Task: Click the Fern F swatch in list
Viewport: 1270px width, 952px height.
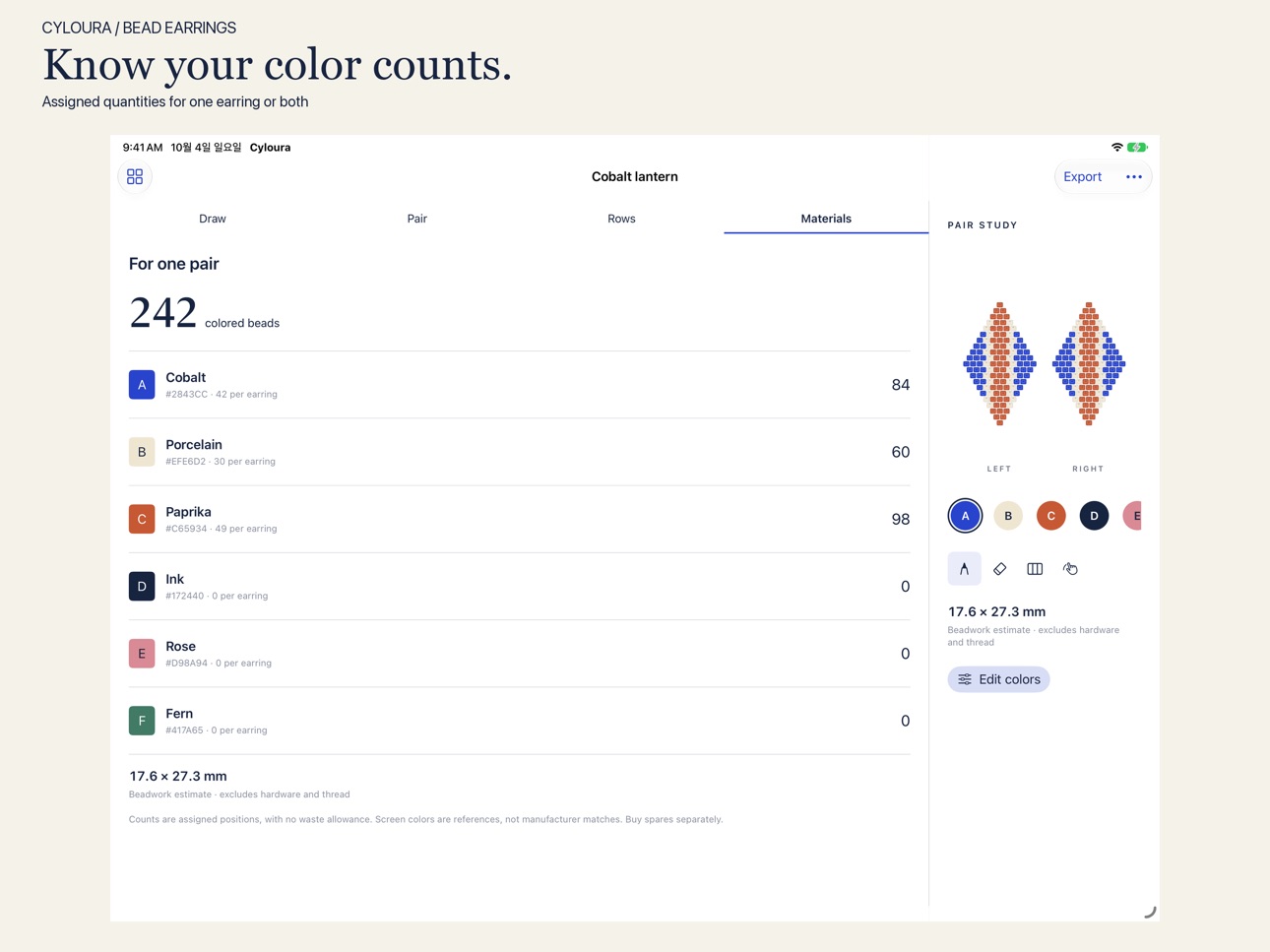Action: pyautogui.click(x=142, y=721)
